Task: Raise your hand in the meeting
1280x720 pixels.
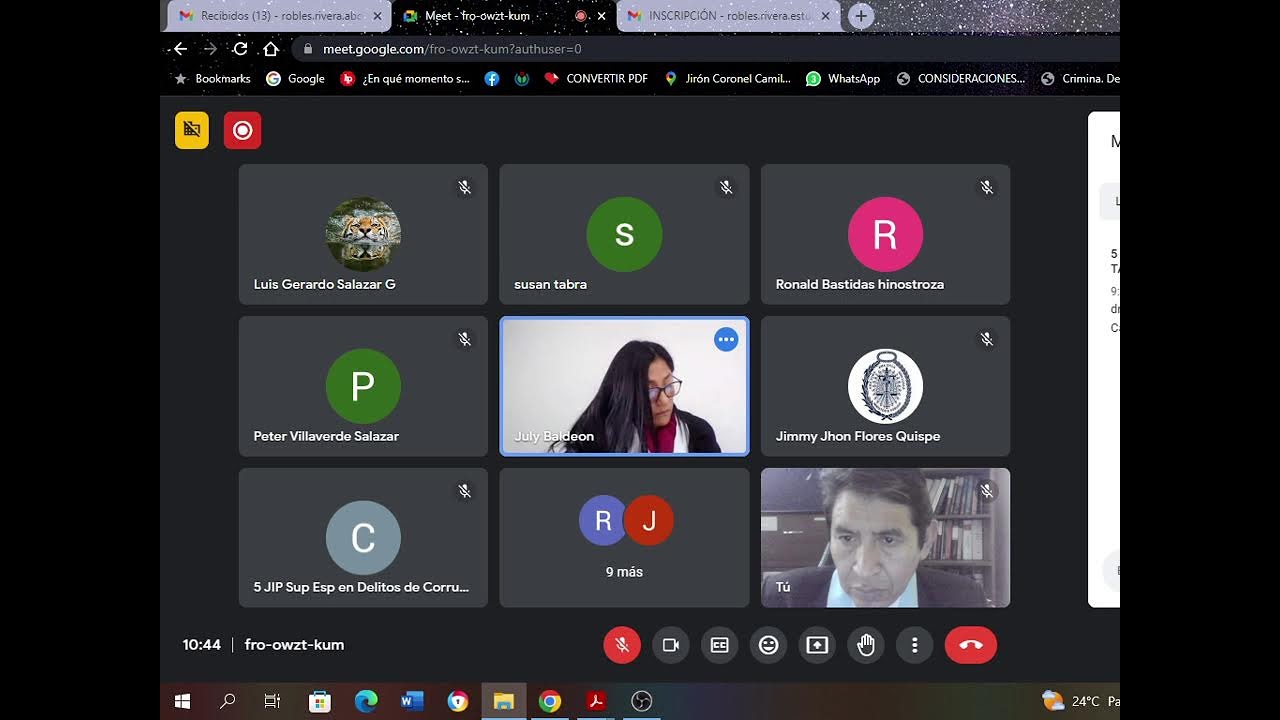Action: tap(866, 645)
